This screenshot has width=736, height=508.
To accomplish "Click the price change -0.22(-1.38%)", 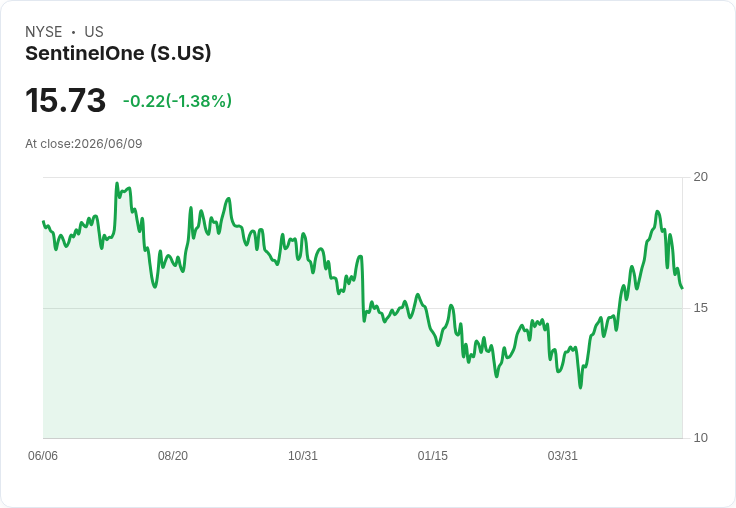I will click(177, 101).
